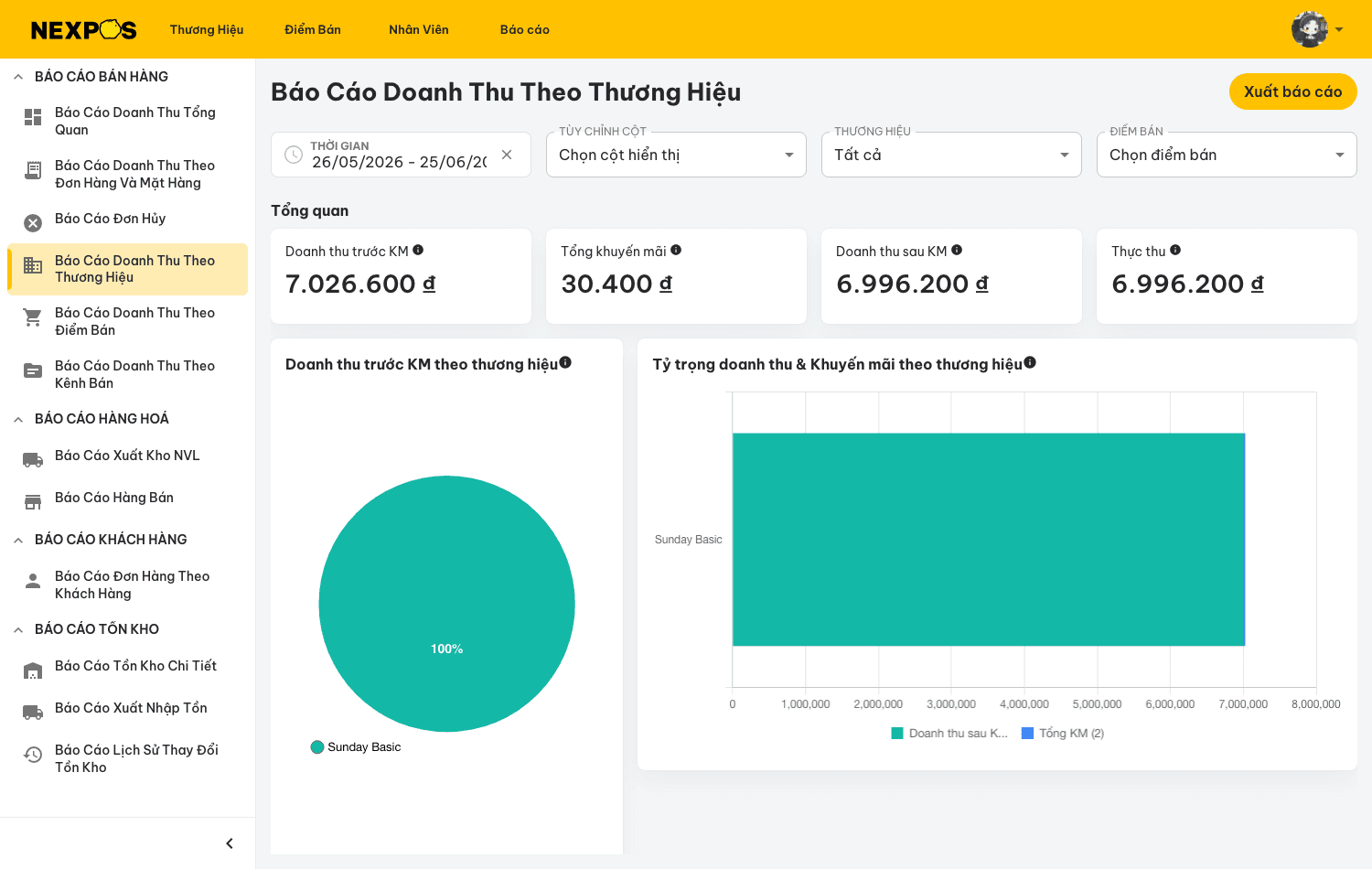Click the Sunday Basic axis label on bar chart
The width and height of the screenshot is (1372, 869).
pos(688,540)
